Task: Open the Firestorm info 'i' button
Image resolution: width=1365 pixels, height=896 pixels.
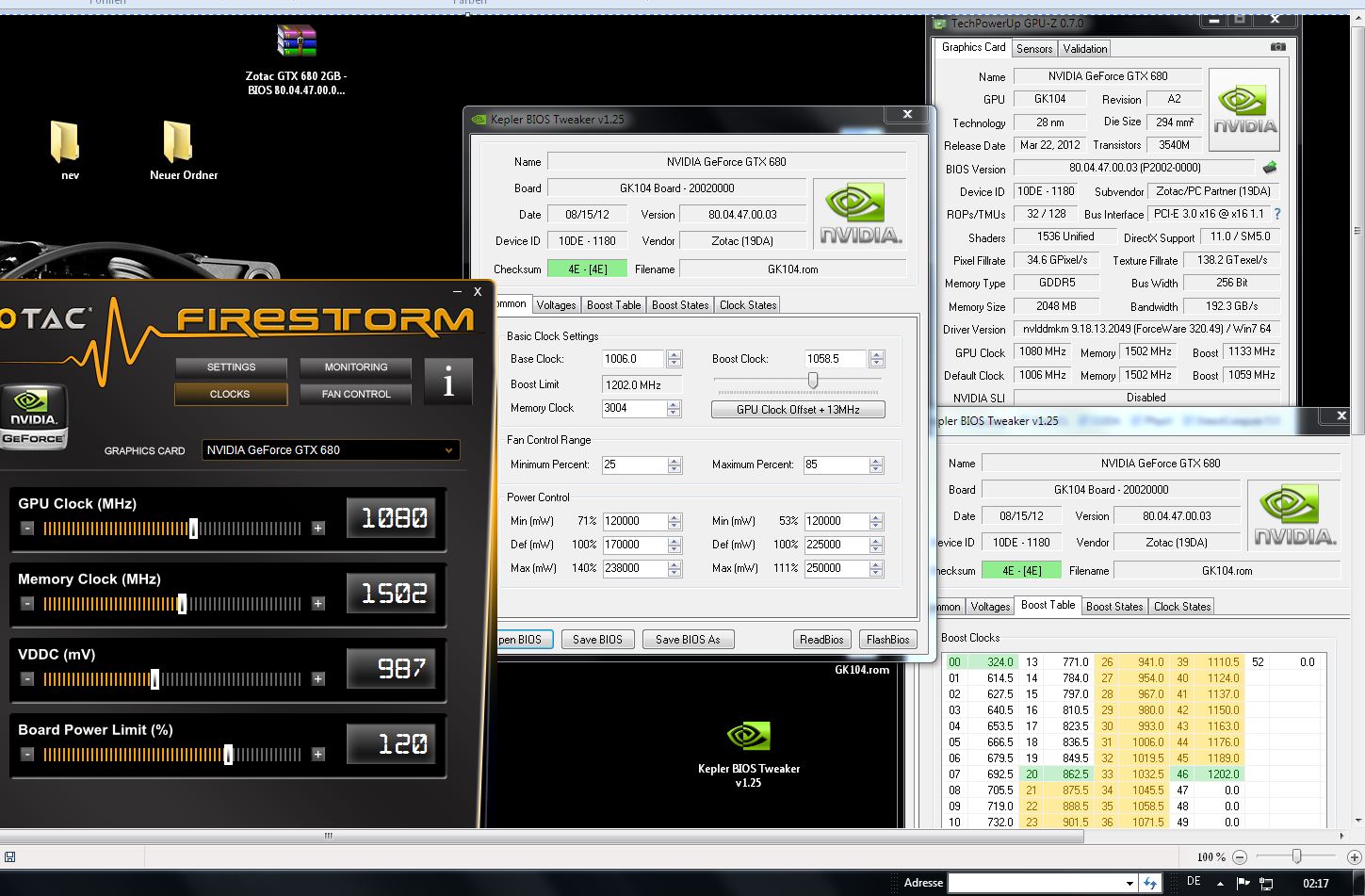Action: [448, 382]
